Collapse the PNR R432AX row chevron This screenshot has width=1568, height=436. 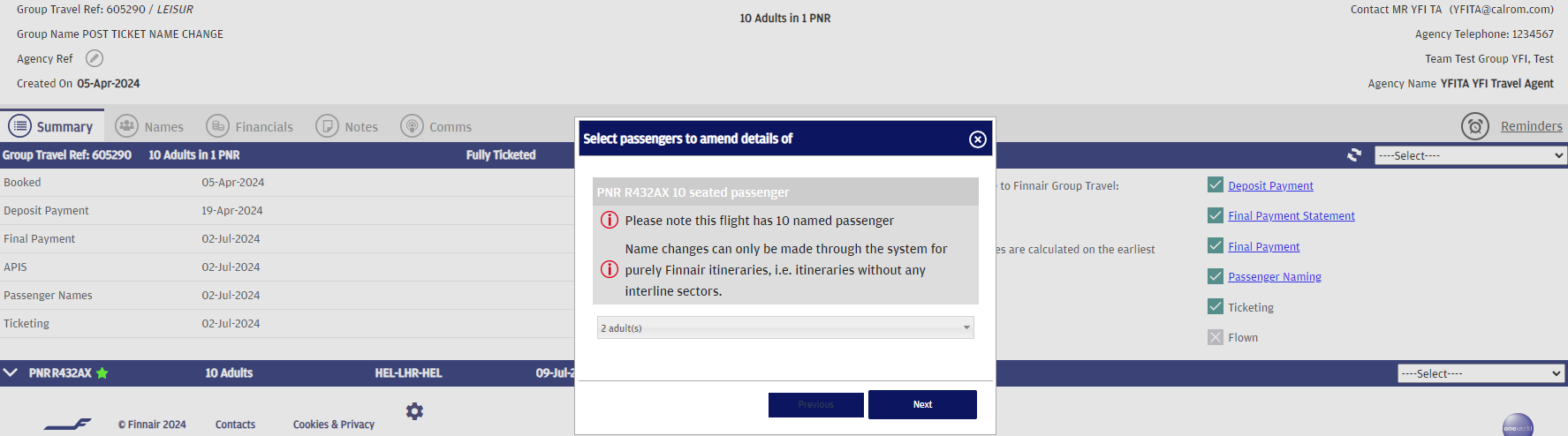coord(11,373)
